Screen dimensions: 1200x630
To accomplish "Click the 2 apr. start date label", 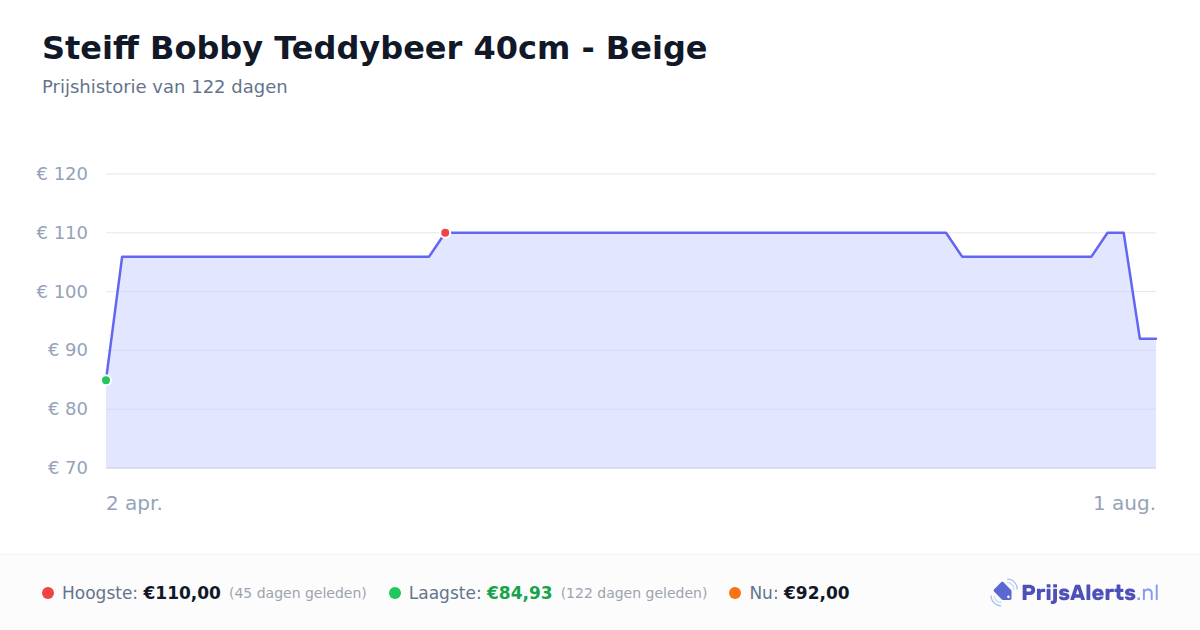I will (134, 503).
